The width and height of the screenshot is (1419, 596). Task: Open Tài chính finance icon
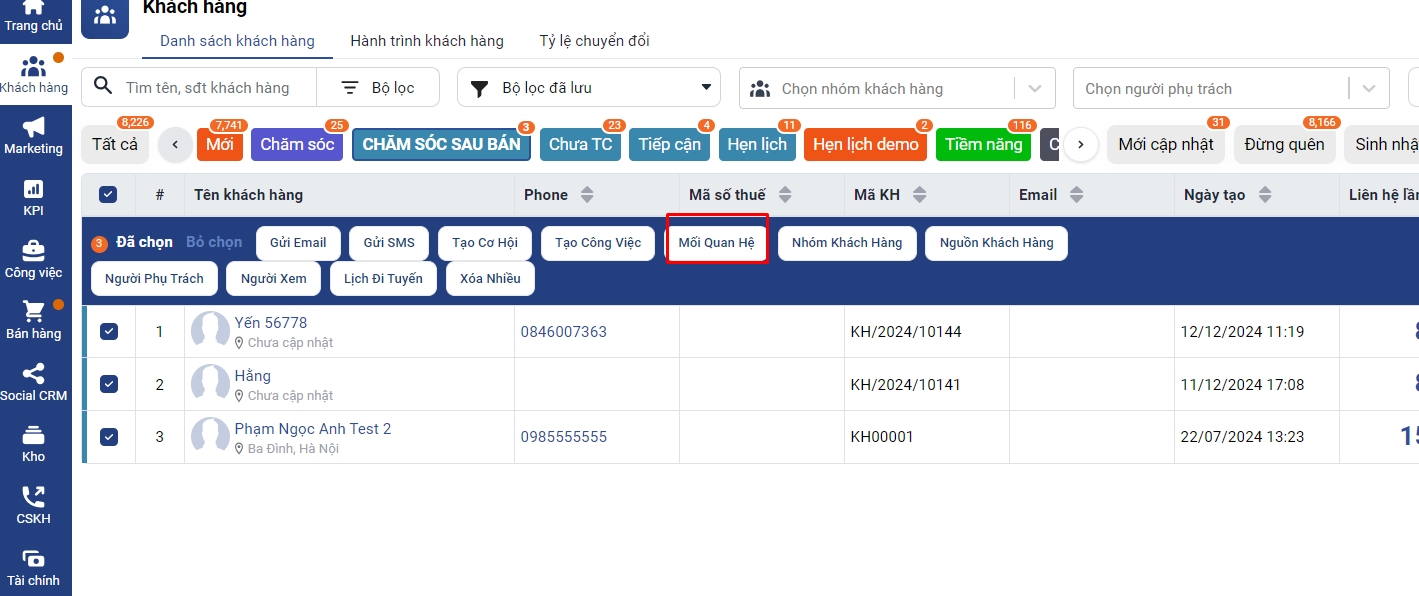pos(34,560)
